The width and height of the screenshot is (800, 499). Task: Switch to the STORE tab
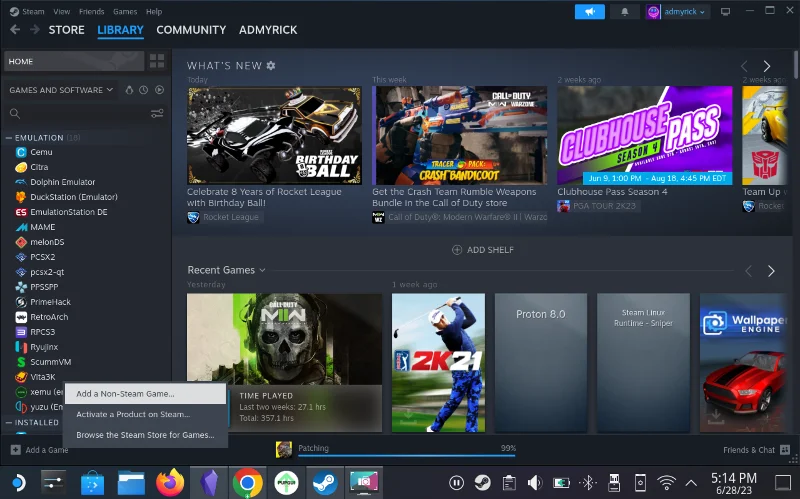coord(66,30)
